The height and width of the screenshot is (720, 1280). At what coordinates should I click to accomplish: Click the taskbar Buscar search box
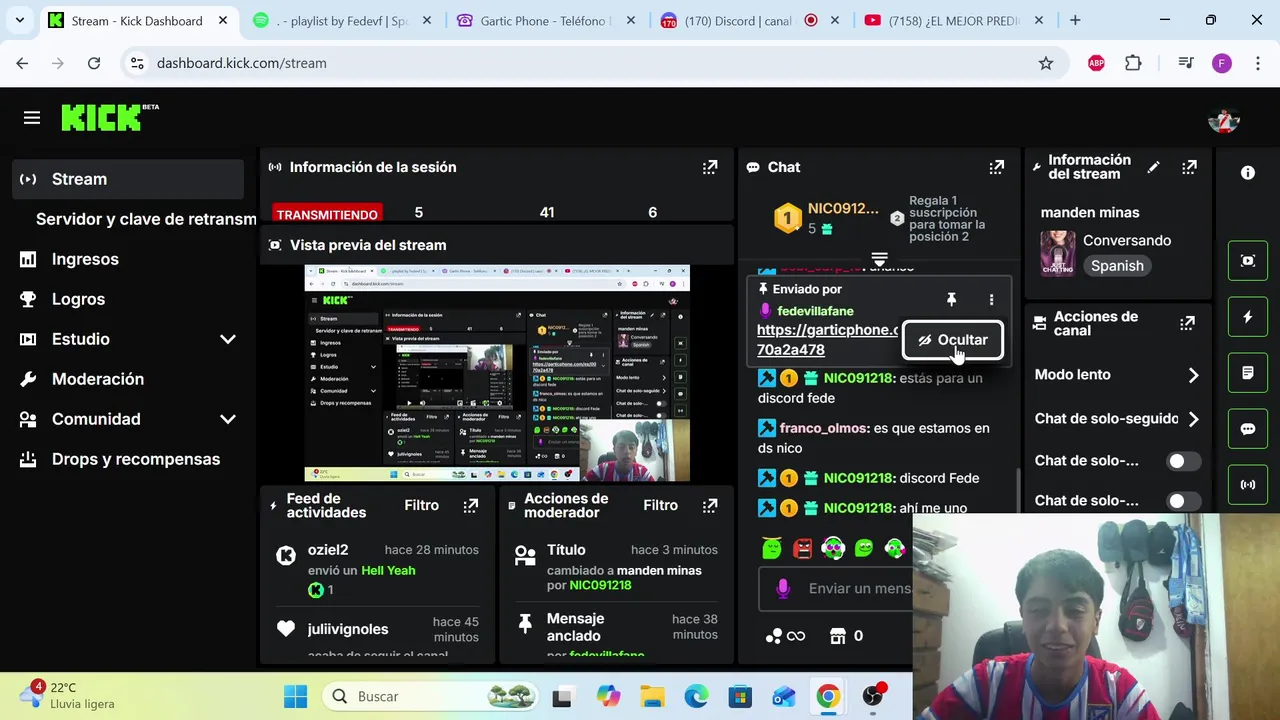coord(432,696)
